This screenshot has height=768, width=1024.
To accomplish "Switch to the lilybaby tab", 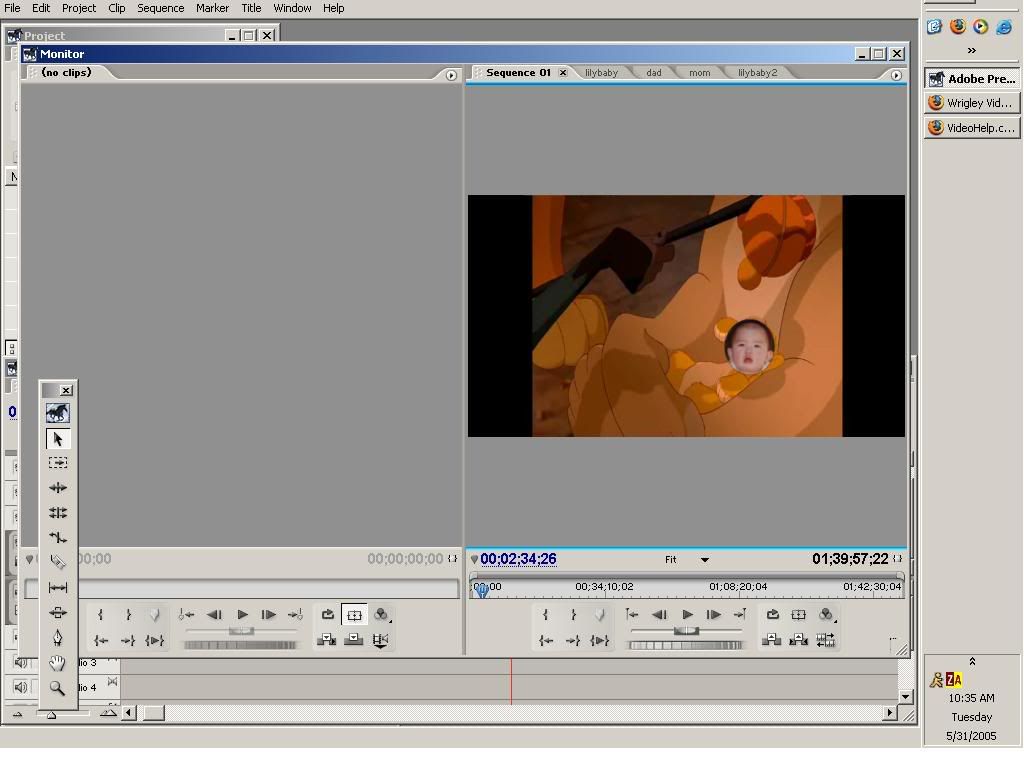I will [x=601, y=72].
